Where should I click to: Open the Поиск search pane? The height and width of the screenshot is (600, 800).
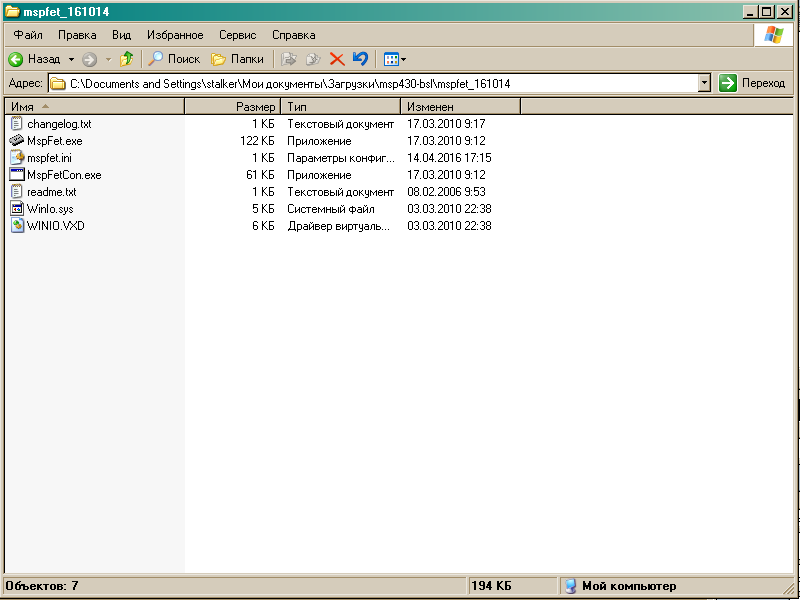click(x=174, y=59)
